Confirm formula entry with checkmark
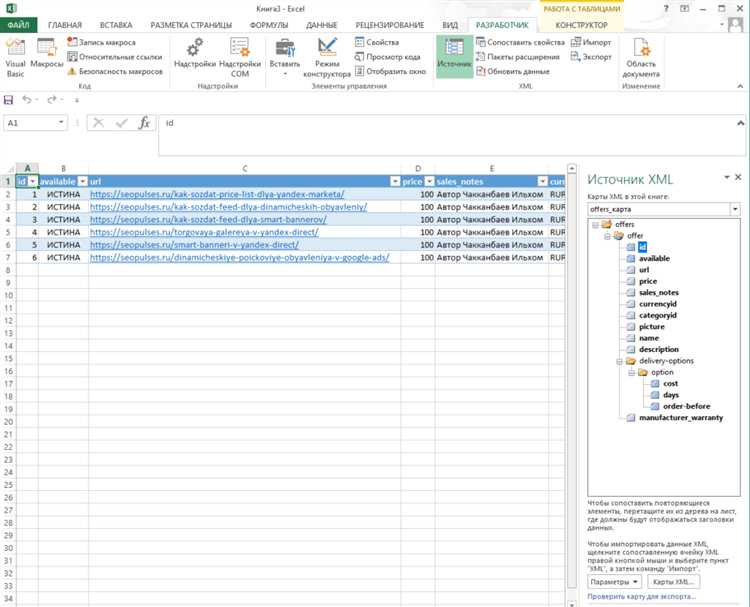 [x=121, y=123]
